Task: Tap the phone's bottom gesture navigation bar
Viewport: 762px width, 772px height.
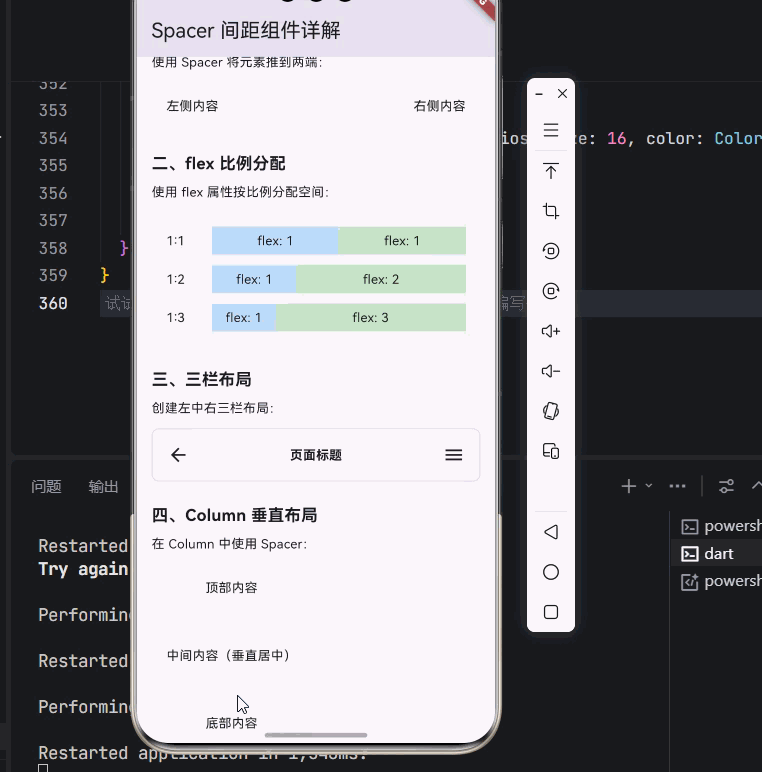Action: point(316,735)
